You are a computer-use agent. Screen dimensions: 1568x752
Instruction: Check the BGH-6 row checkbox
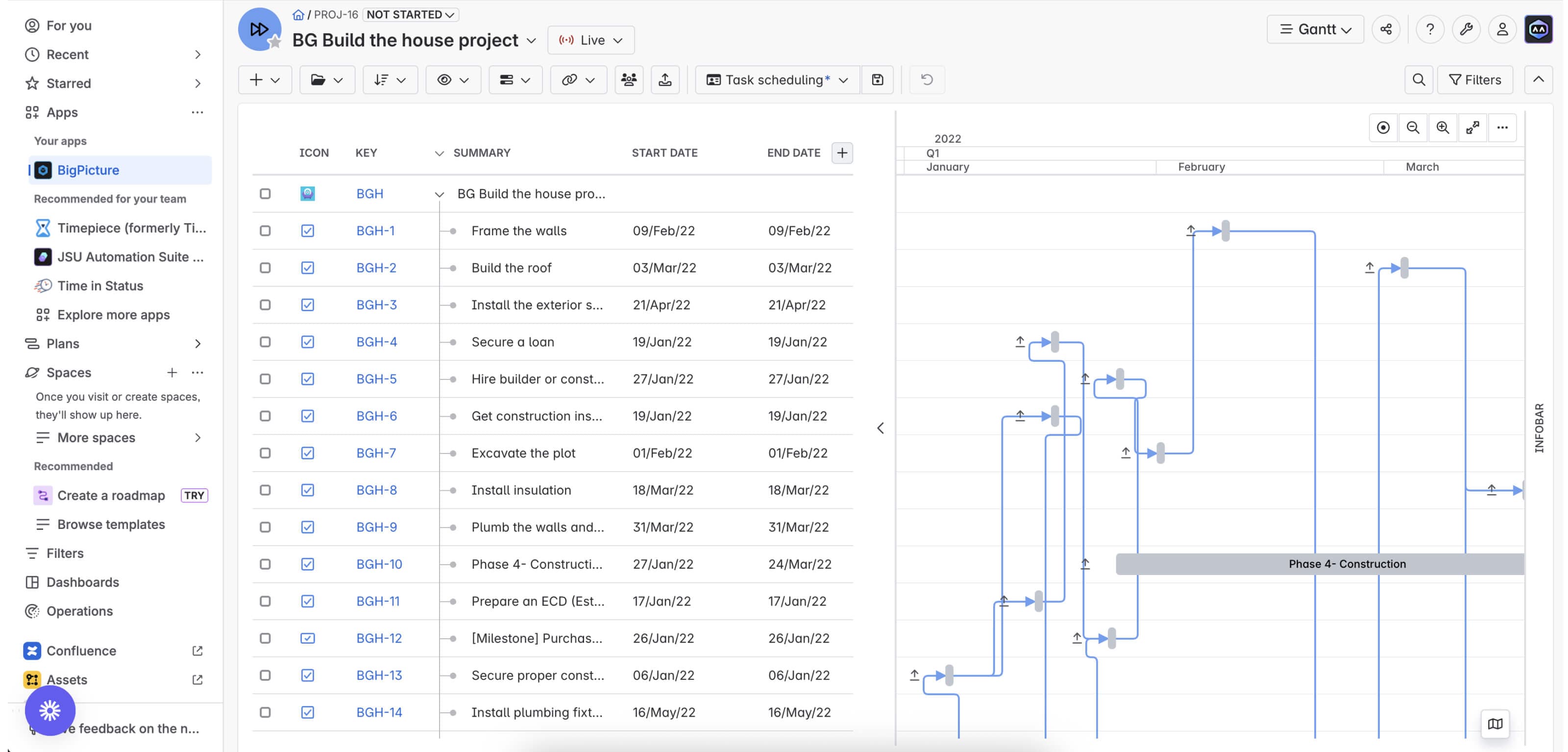tap(265, 416)
